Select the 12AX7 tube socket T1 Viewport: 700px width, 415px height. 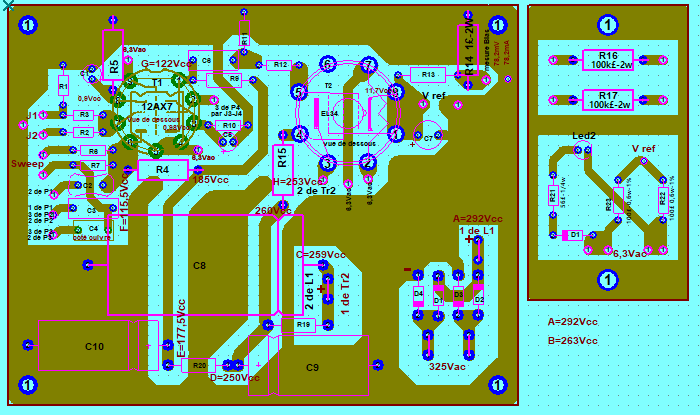point(156,107)
